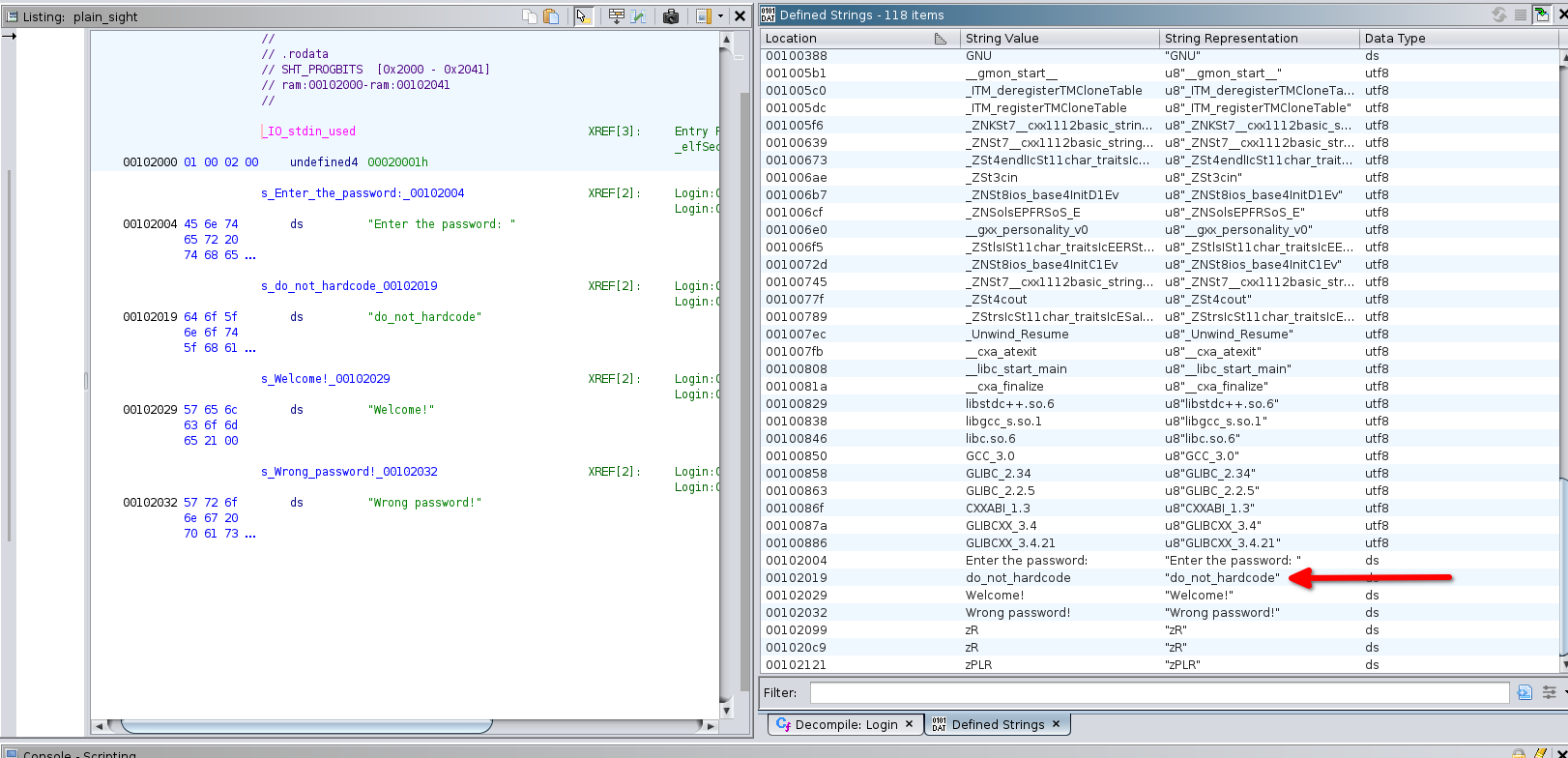Take a listing snapshot with camera icon
This screenshot has width=1568, height=758.
click(671, 15)
